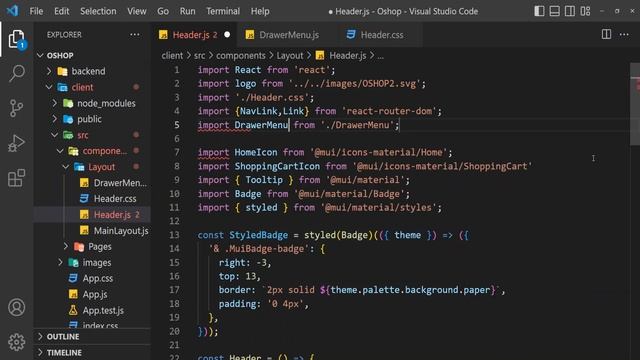
Task: Open the Search view icon
Action: tap(16, 73)
